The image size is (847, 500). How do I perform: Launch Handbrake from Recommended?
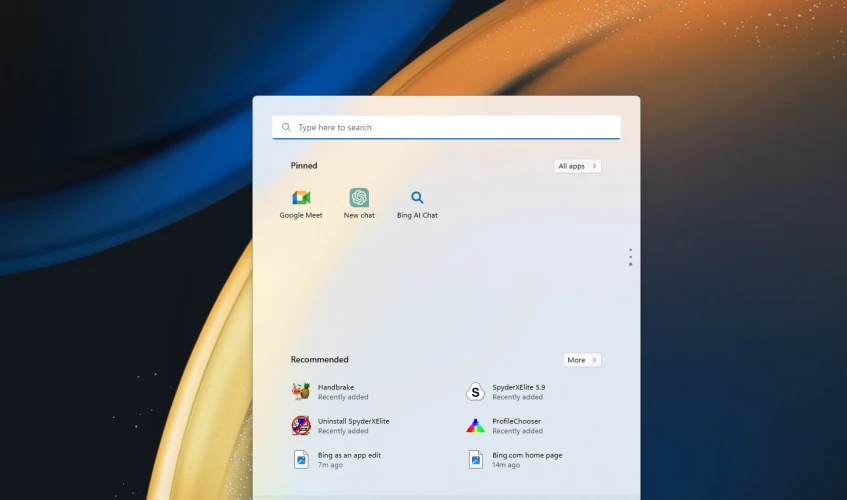[x=301, y=392]
